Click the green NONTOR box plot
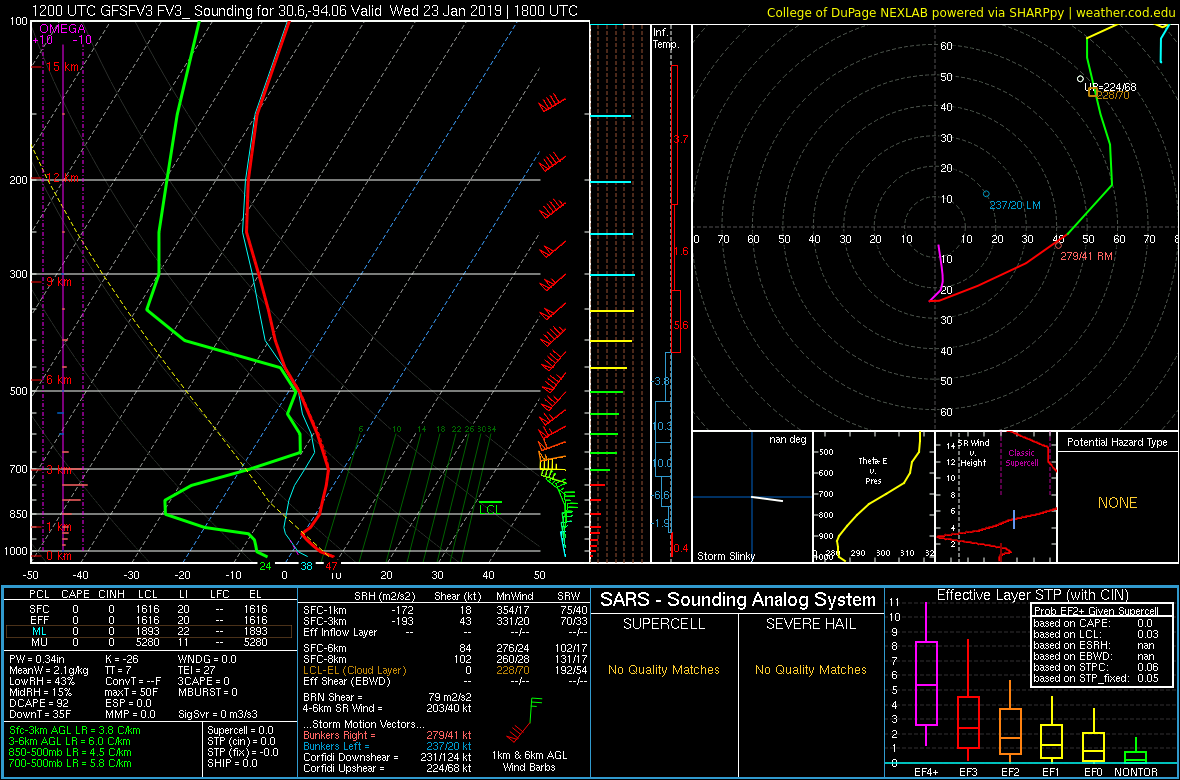The width and height of the screenshot is (1180, 780). tap(1135, 755)
